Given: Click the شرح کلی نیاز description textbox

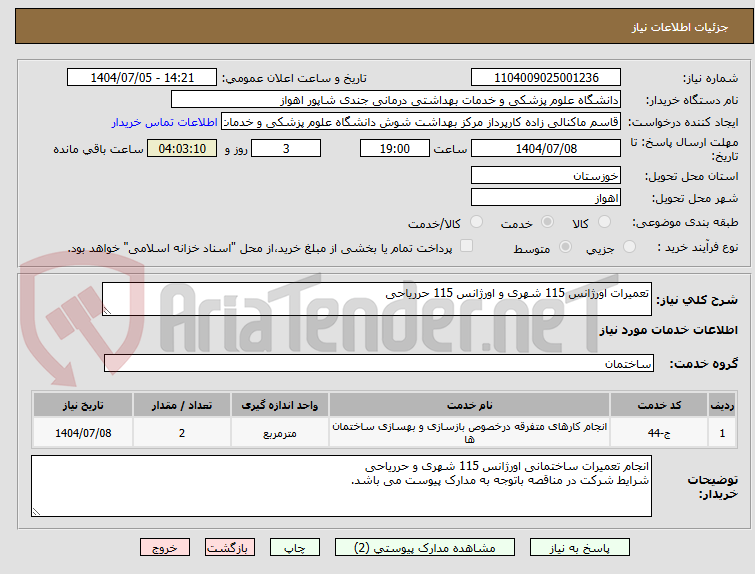Looking at the screenshot, I should (377, 299).
